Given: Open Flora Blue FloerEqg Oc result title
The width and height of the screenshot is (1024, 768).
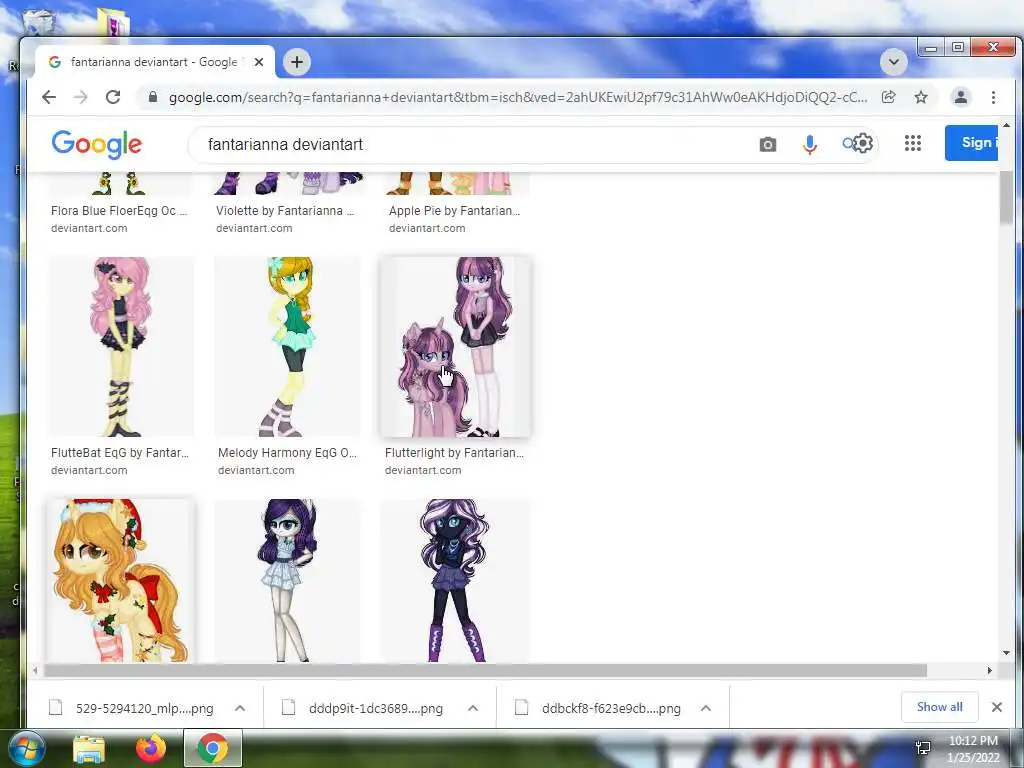Looking at the screenshot, I should click(119, 211).
